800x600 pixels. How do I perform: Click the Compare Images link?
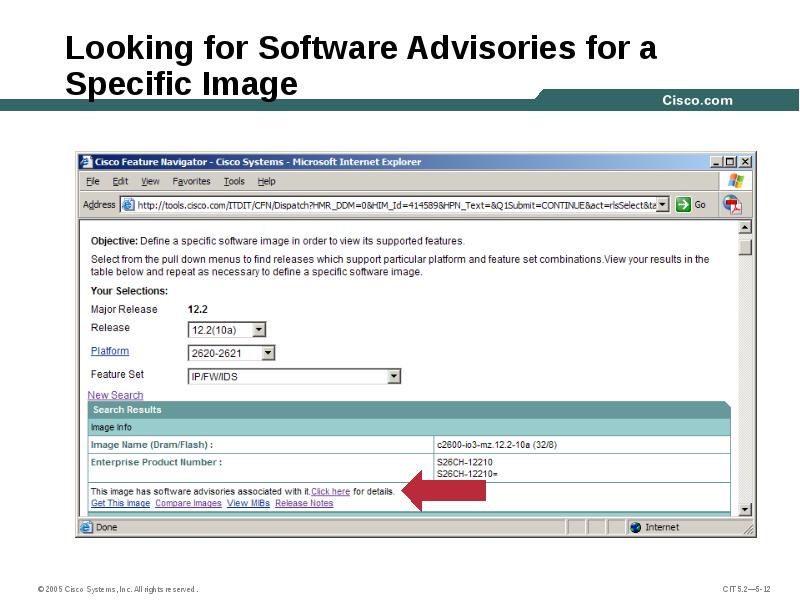pos(188,503)
